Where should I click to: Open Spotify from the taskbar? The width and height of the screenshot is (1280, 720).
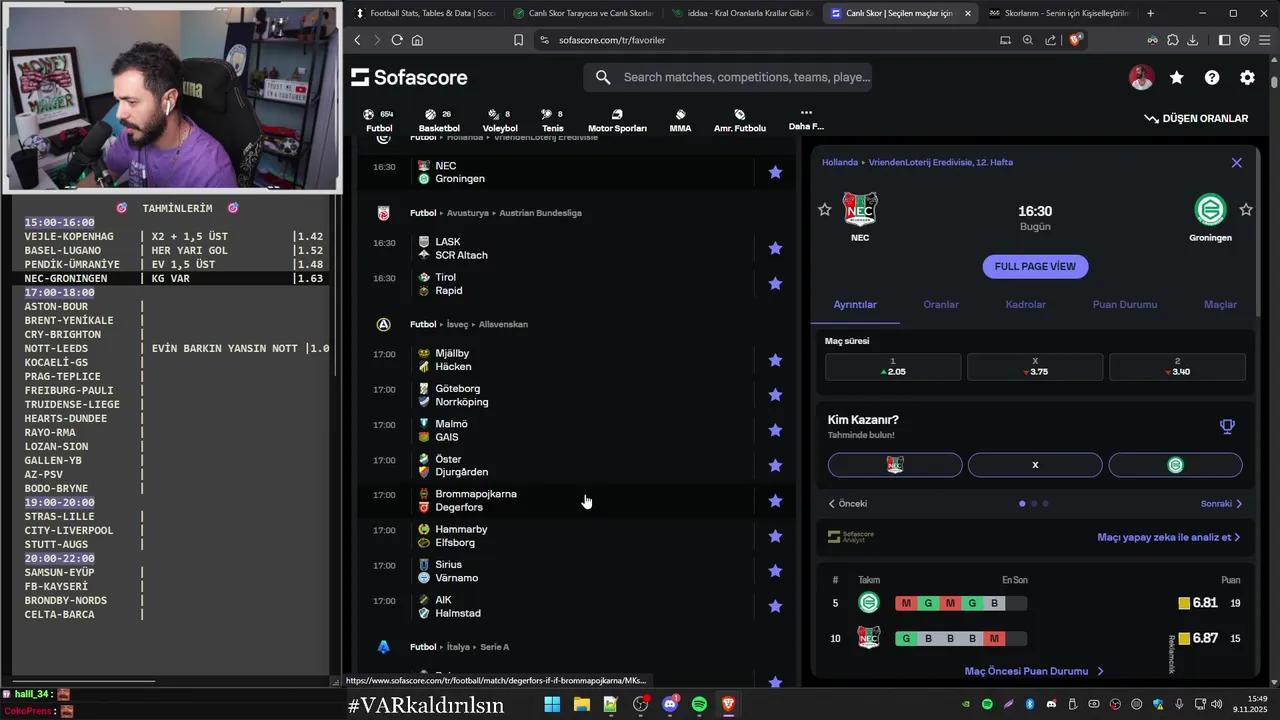coord(699,705)
